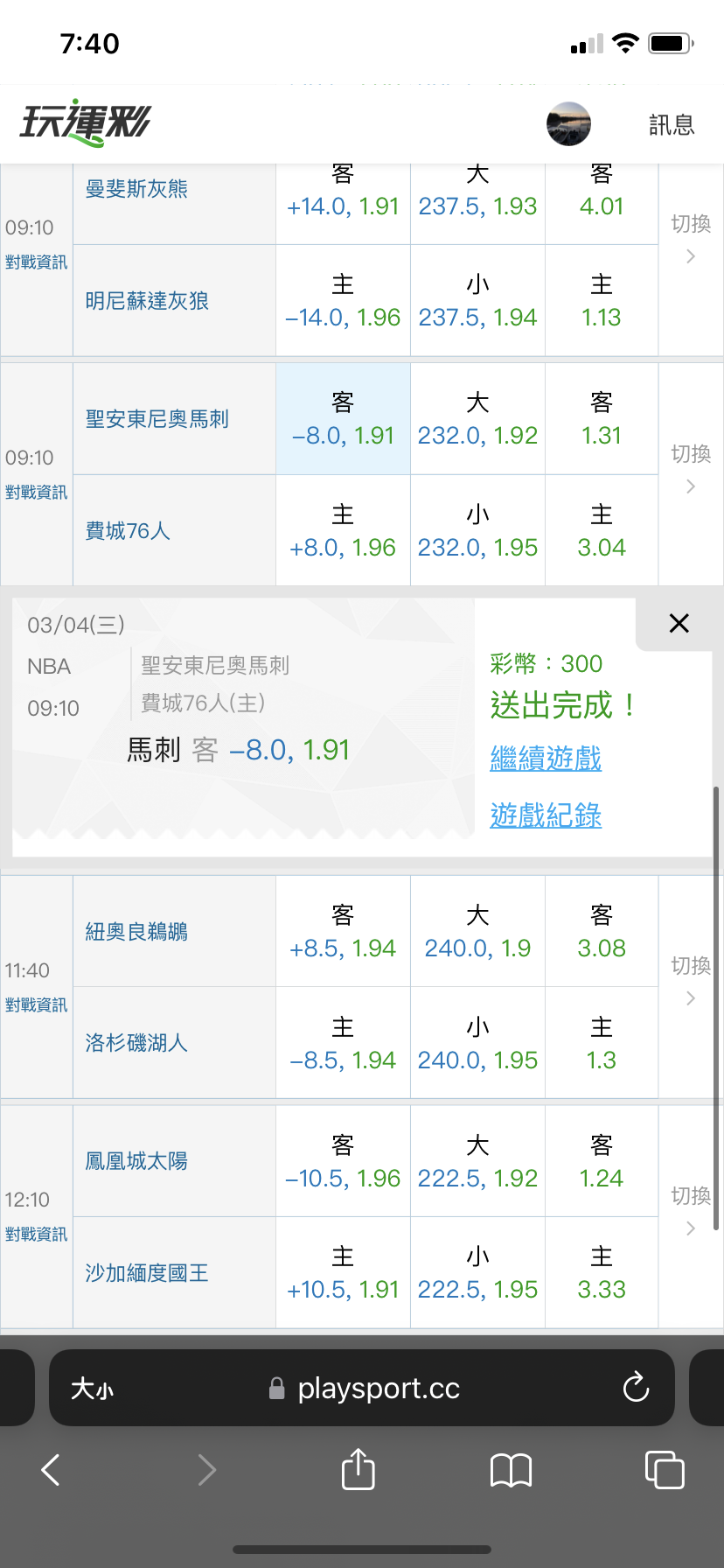Tap Safari reload page icon

pos(636,1388)
